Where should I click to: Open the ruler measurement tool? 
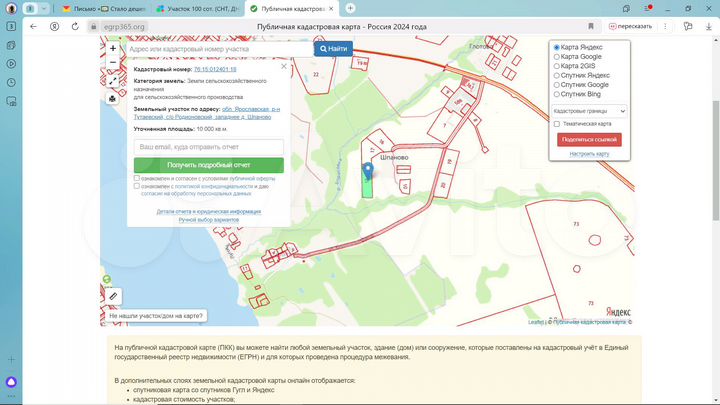pyautogui.click(x=113, y=296)
